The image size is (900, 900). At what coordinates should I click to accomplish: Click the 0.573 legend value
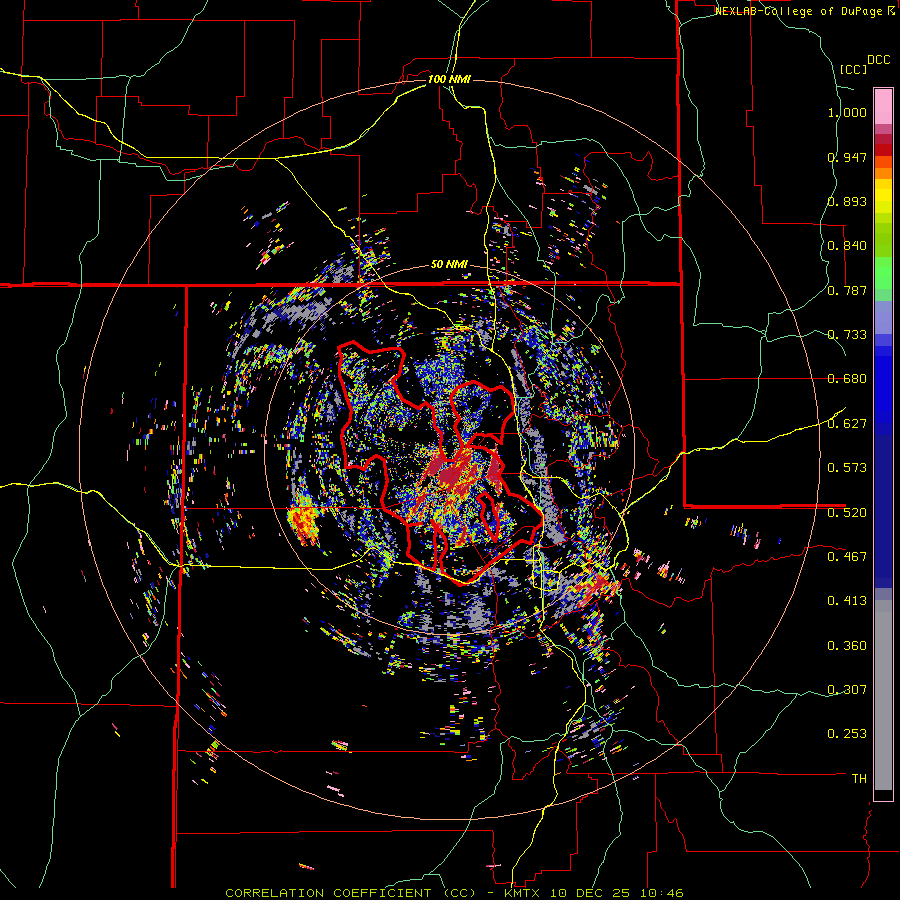click(x=847, y=468)
